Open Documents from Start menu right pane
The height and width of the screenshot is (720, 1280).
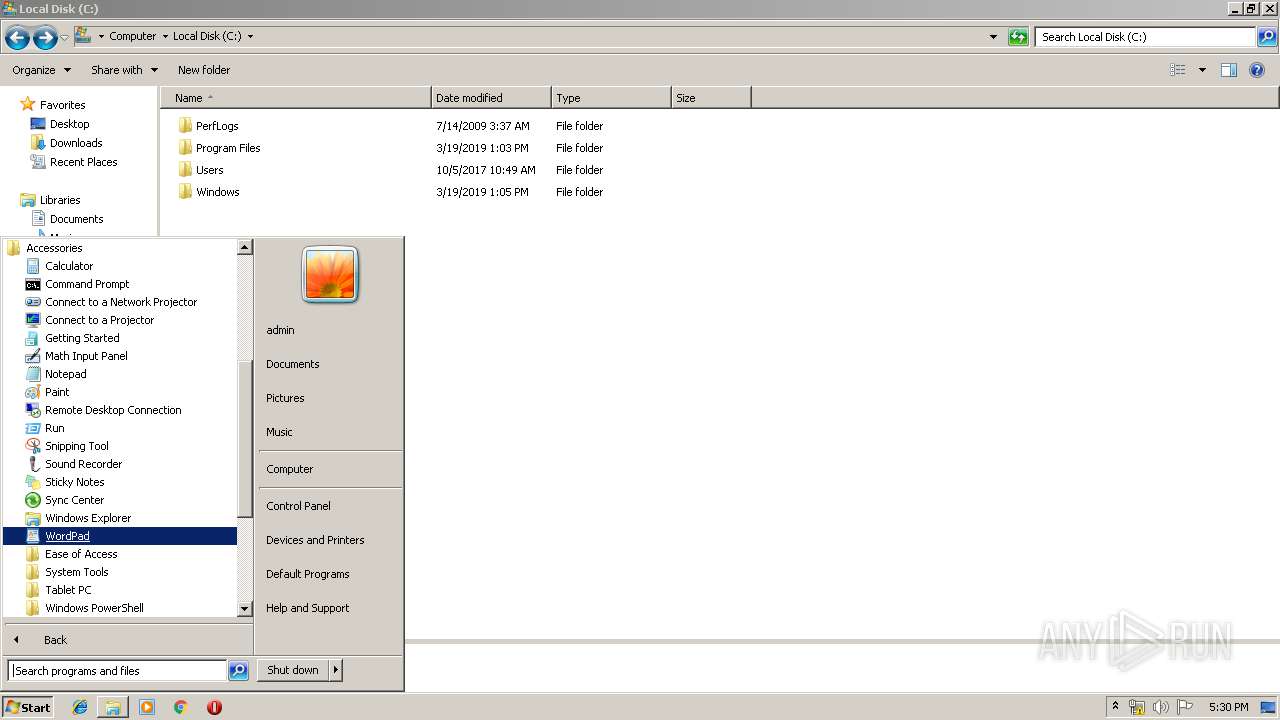pos(293,364)
